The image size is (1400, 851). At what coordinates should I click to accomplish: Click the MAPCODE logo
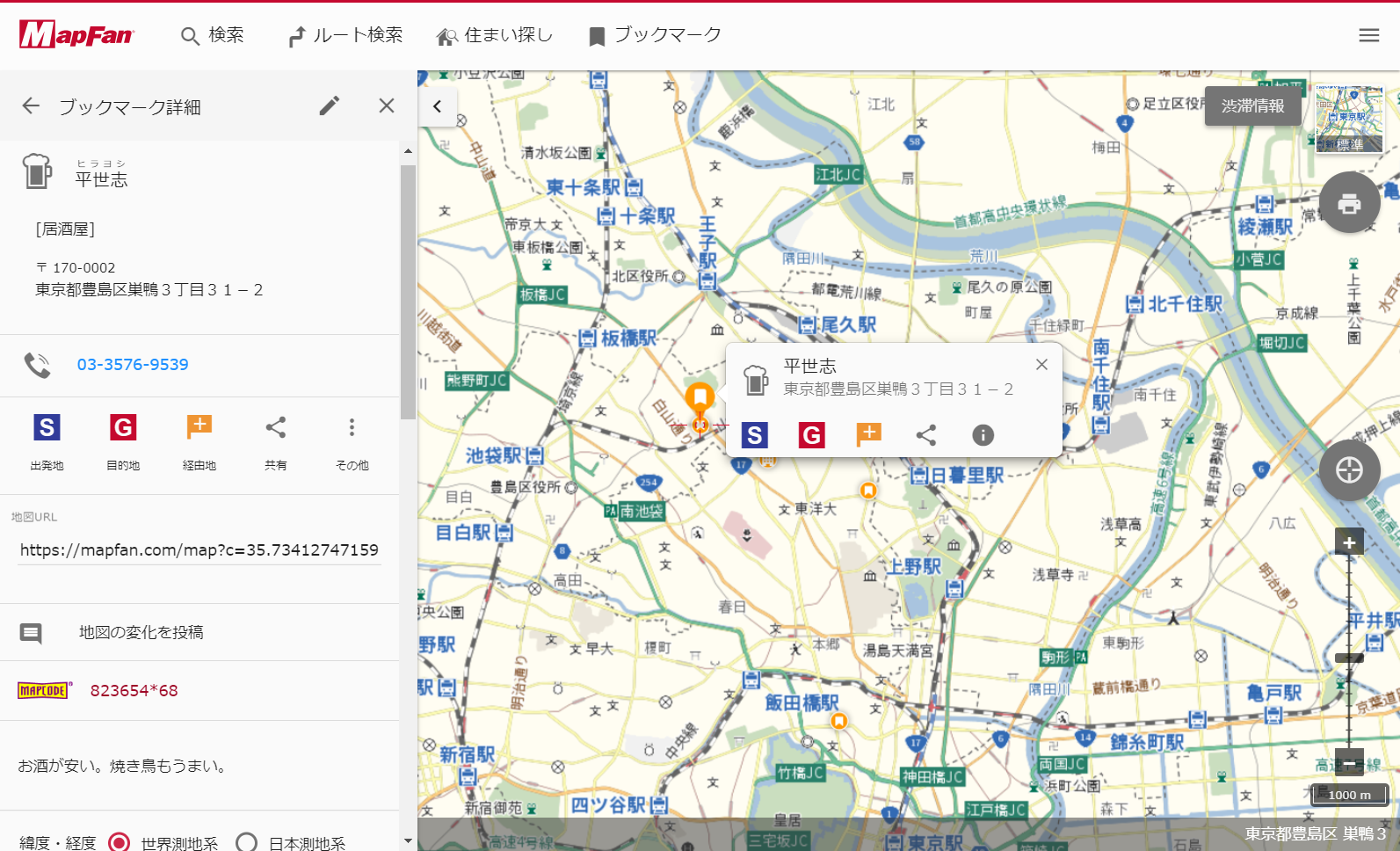click(44, 691)
